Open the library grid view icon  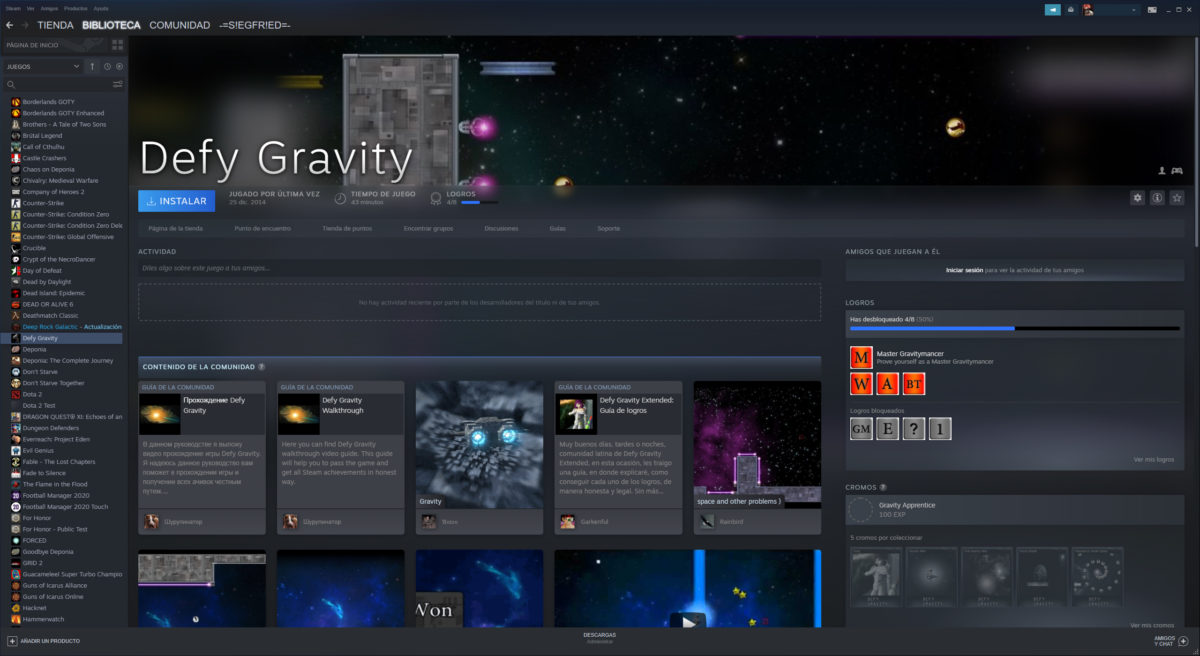pos(118,45)
